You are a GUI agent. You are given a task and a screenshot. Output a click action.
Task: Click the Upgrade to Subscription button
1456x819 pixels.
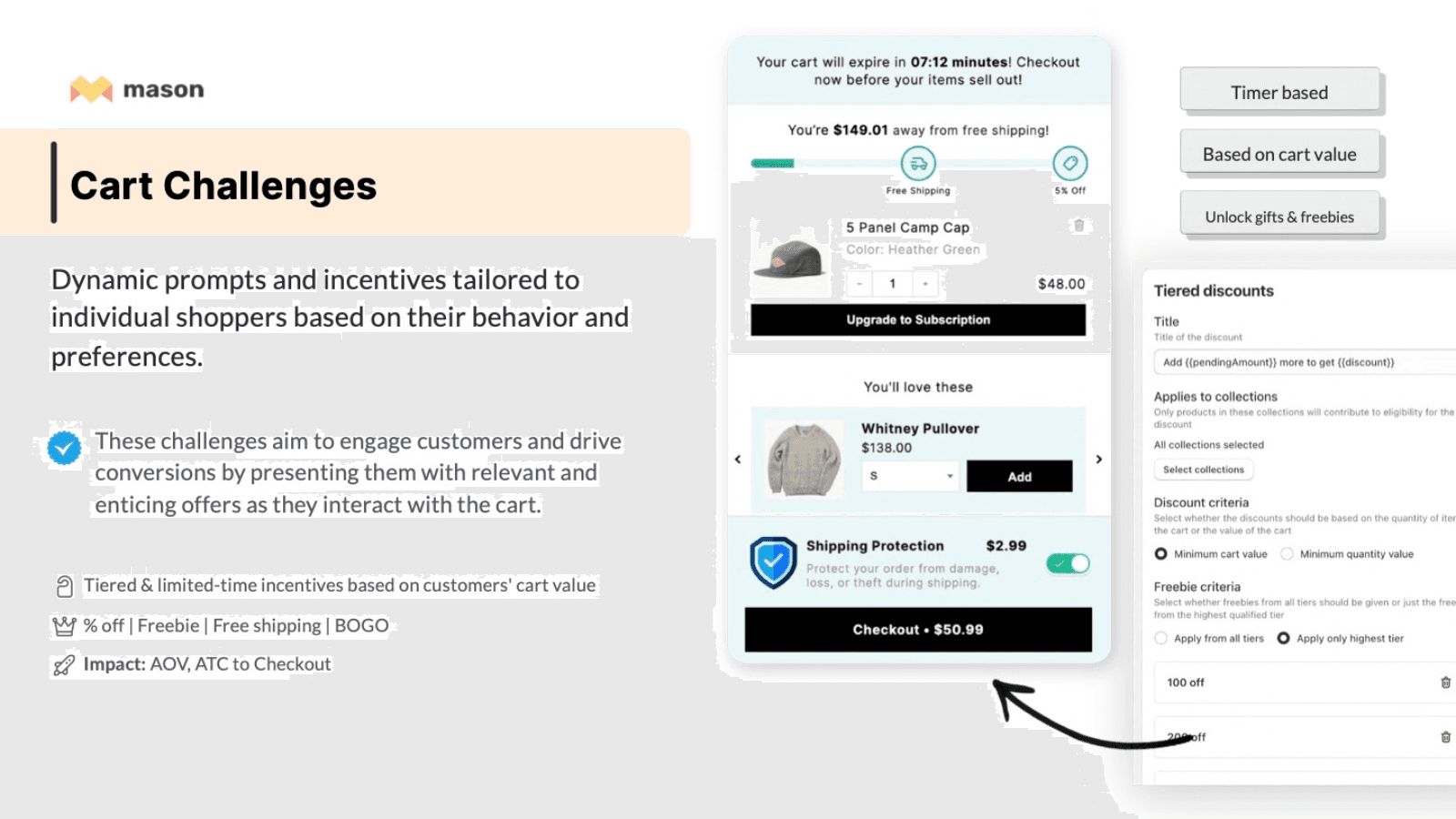click(917, 319)
